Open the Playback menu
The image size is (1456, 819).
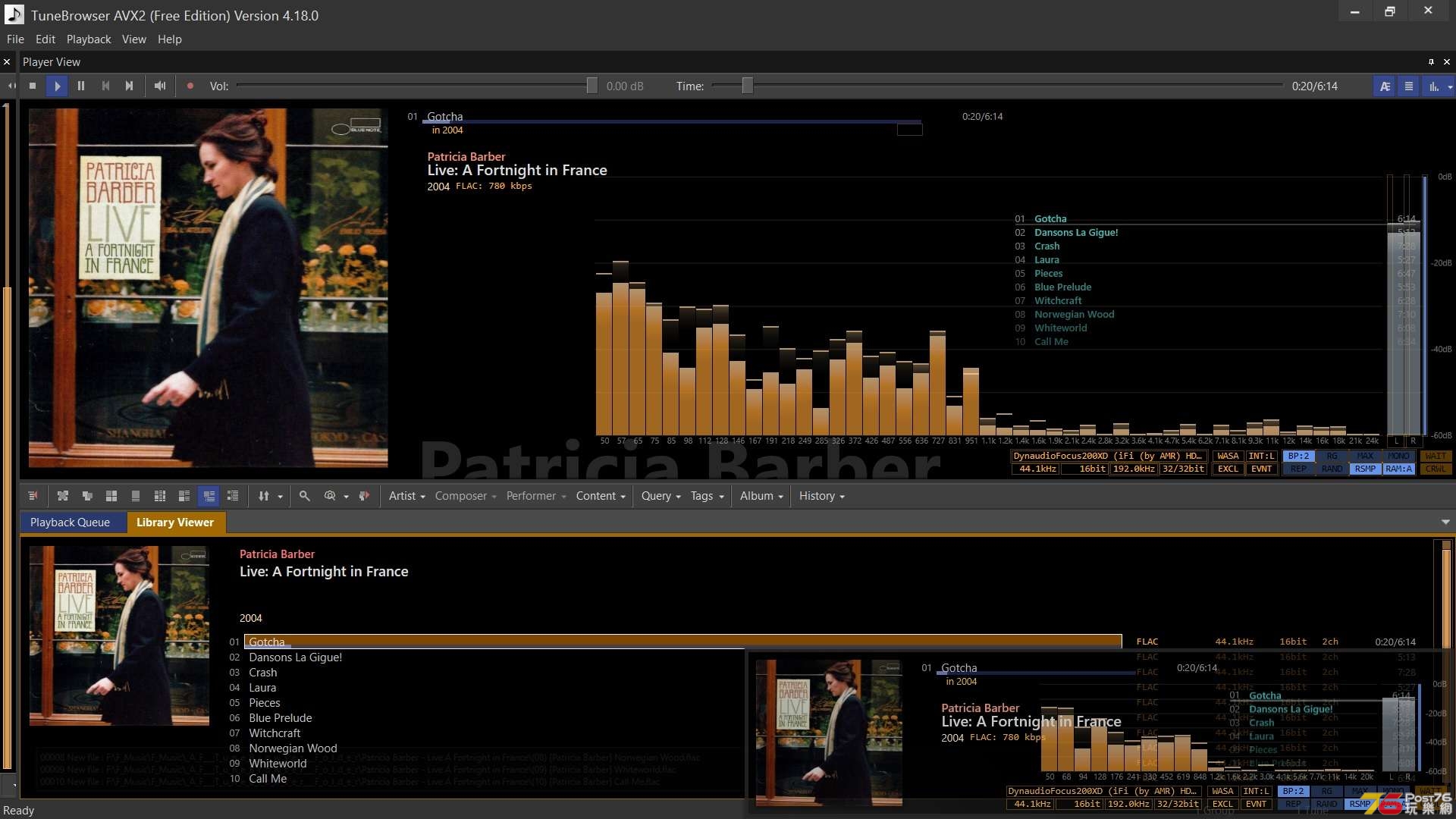point(89,39)
